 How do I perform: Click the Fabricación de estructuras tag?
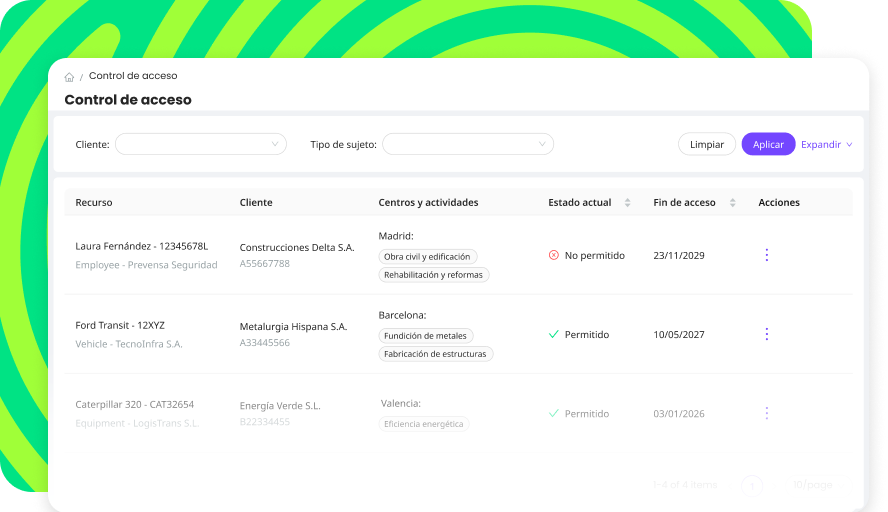tap(435, 354)
